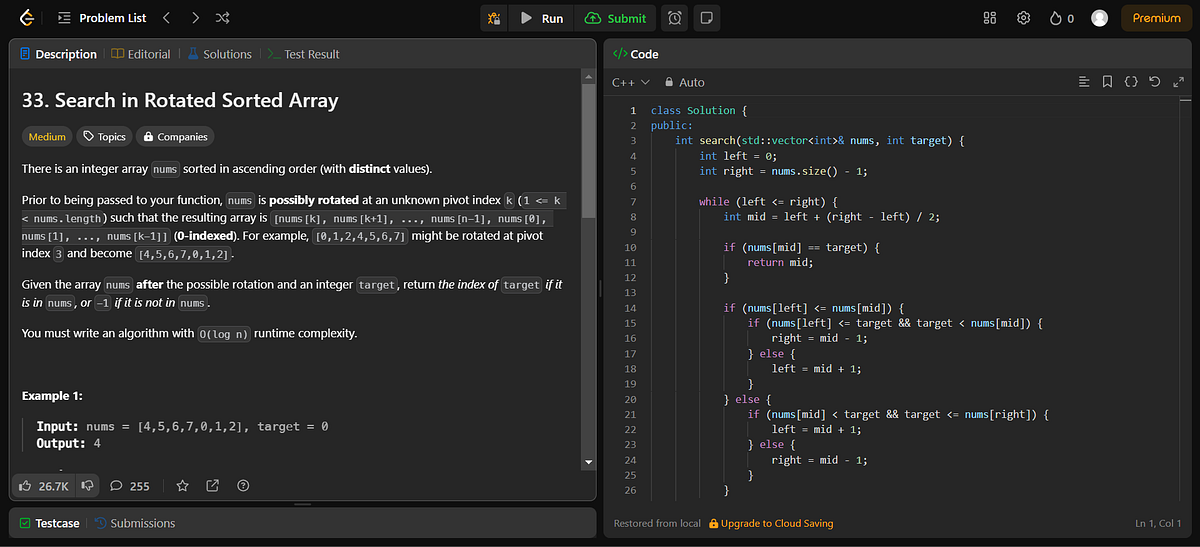Click the bookmark icon in editor toolbar
Screen dimensions: 1200x547
[x=1108, y=82]
